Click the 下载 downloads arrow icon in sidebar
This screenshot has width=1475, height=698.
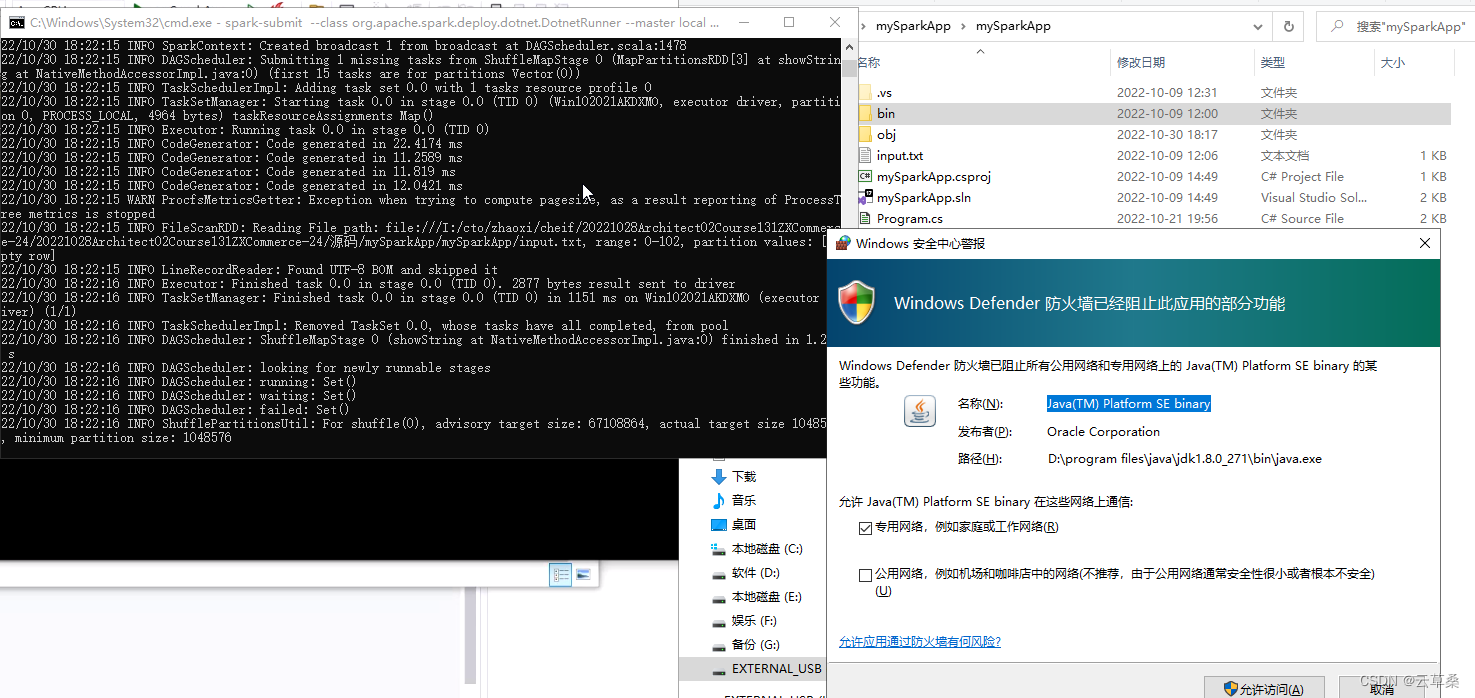coord(719,476)
